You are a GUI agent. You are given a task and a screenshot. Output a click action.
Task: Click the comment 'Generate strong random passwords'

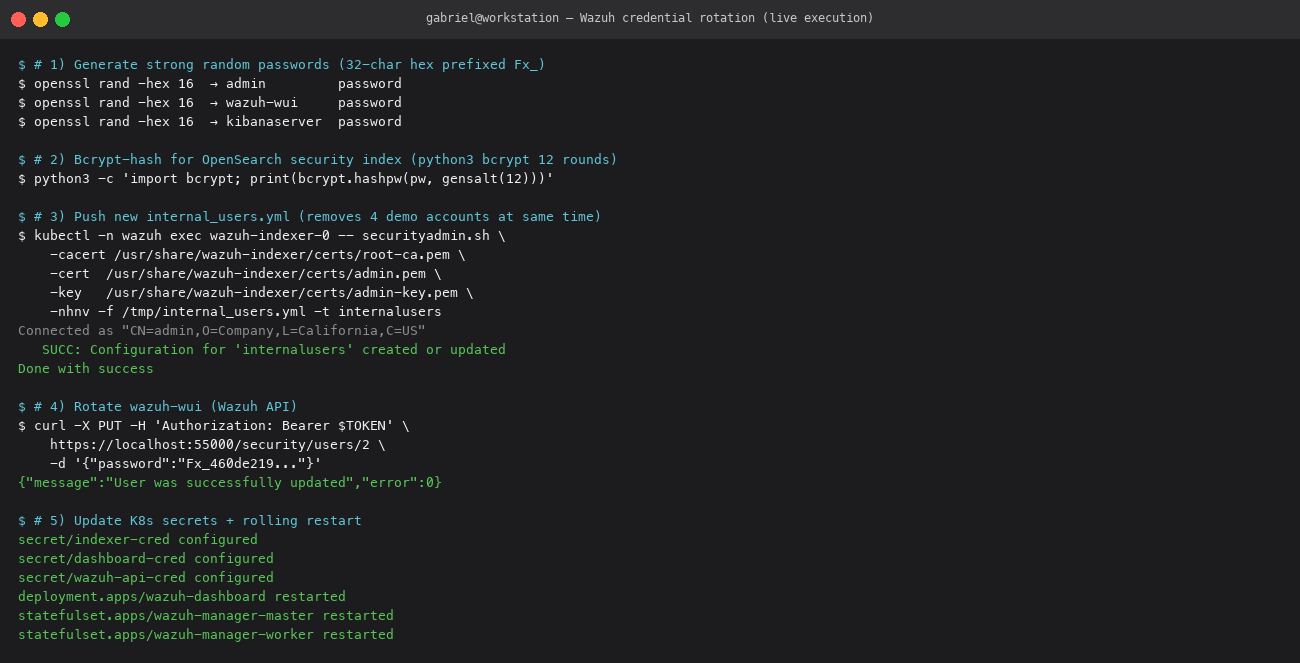pos(201,64)
